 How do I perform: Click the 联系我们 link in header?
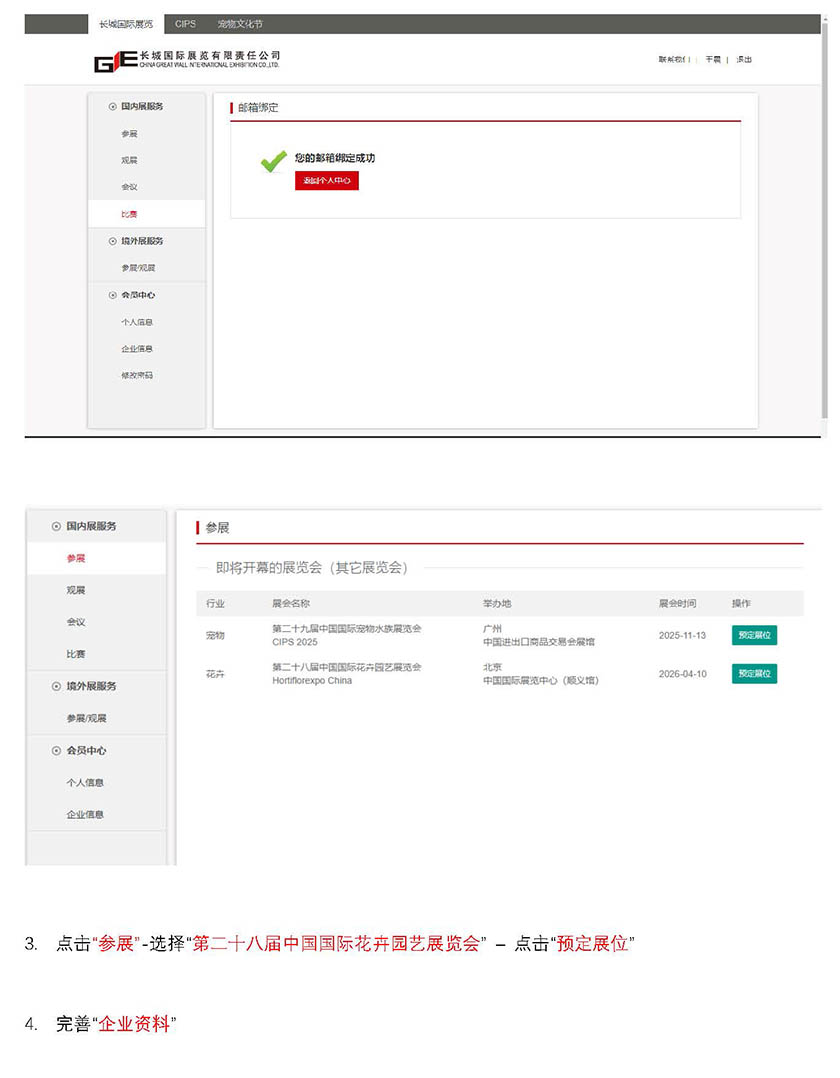coord(672,60)
